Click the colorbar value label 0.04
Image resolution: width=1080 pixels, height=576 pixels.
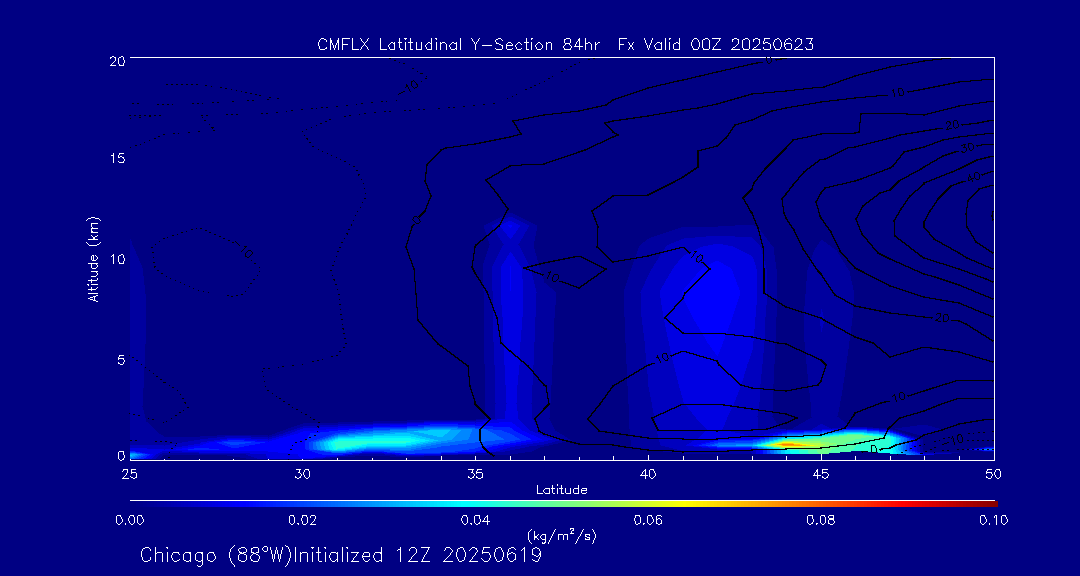pos(476,520)
